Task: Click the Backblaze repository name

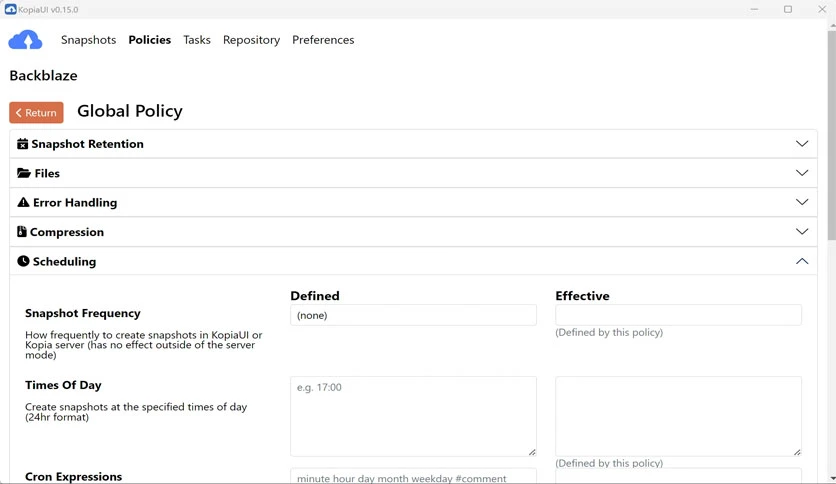Action: 43,75
